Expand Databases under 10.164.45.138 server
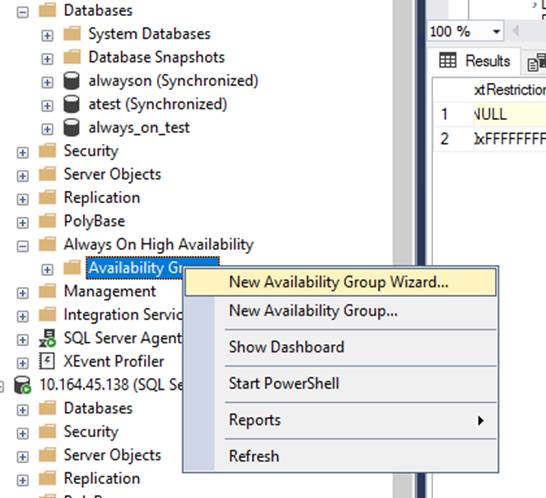This screenshot has width=546, height=498. coord(23,410)
